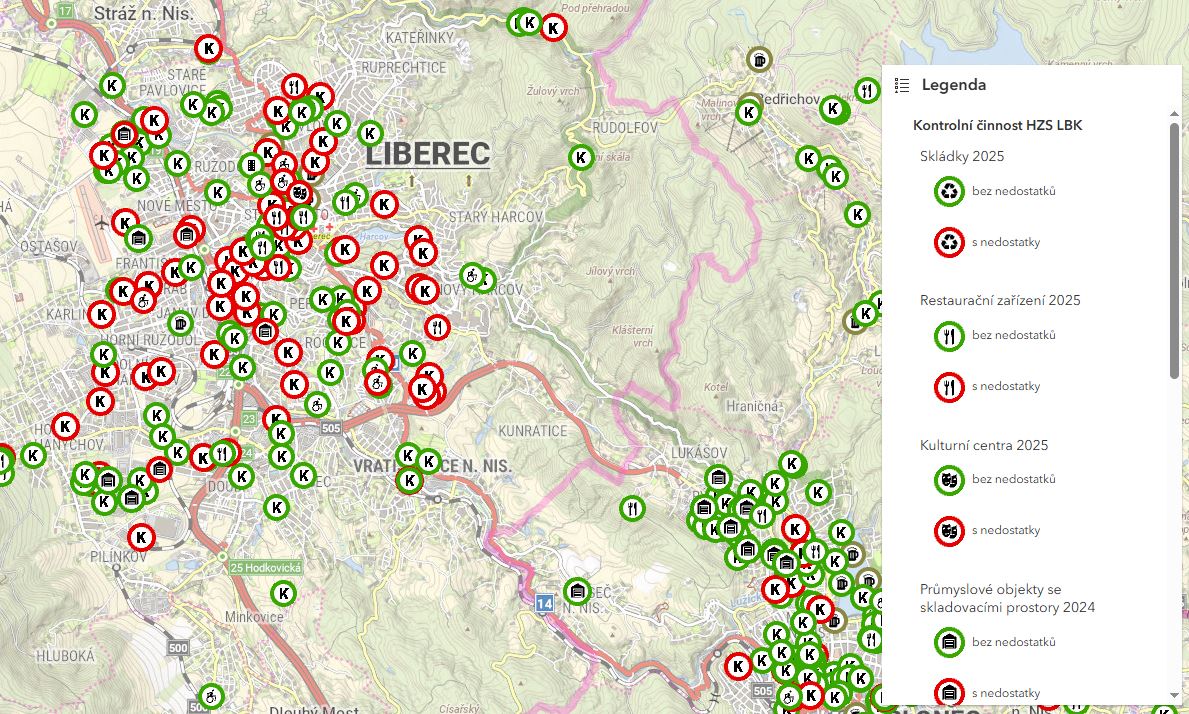Click red recycle icon under Skládky 2025

(949, 242)
